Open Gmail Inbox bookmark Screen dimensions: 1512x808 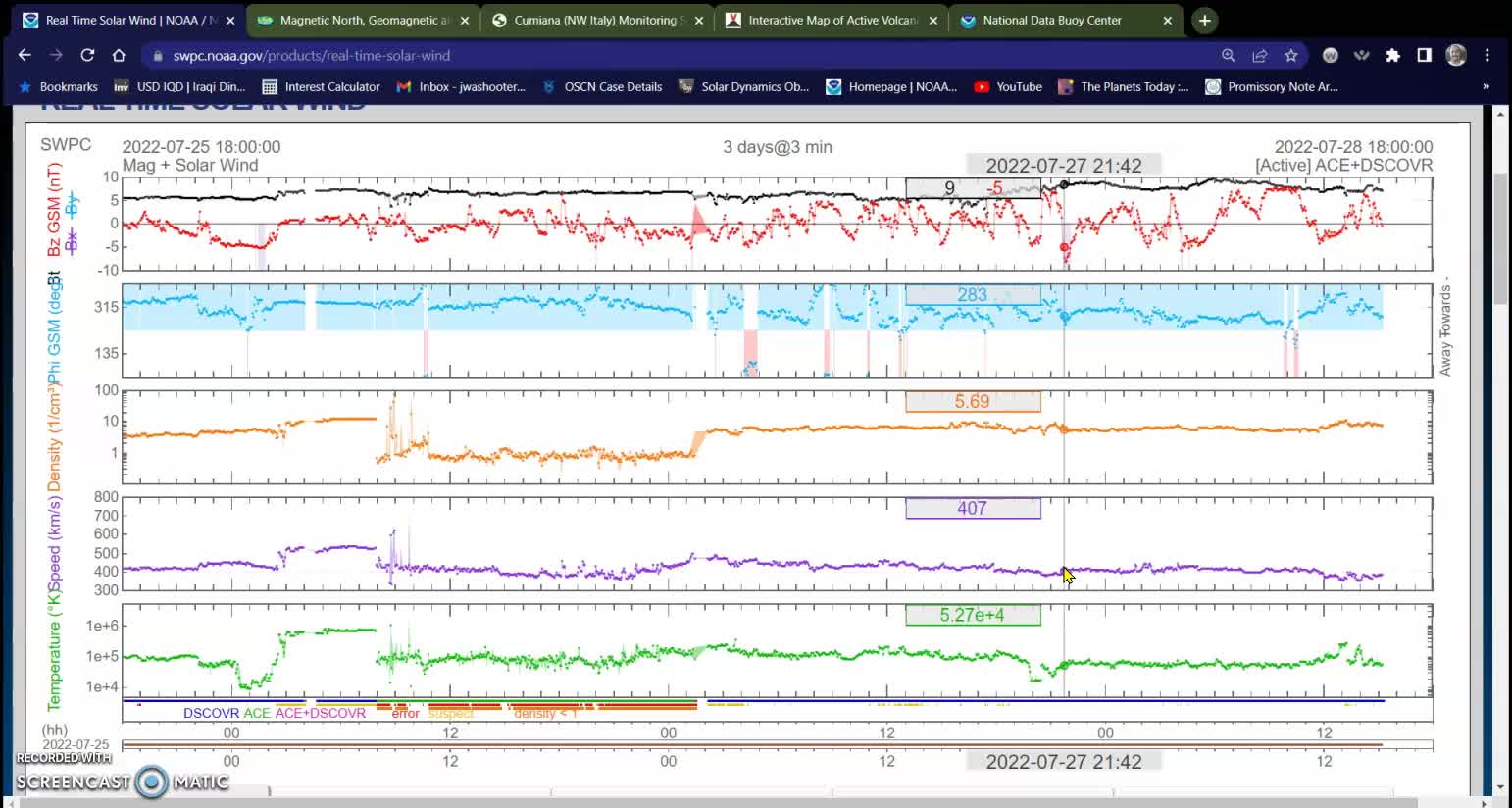pos(461,87)
